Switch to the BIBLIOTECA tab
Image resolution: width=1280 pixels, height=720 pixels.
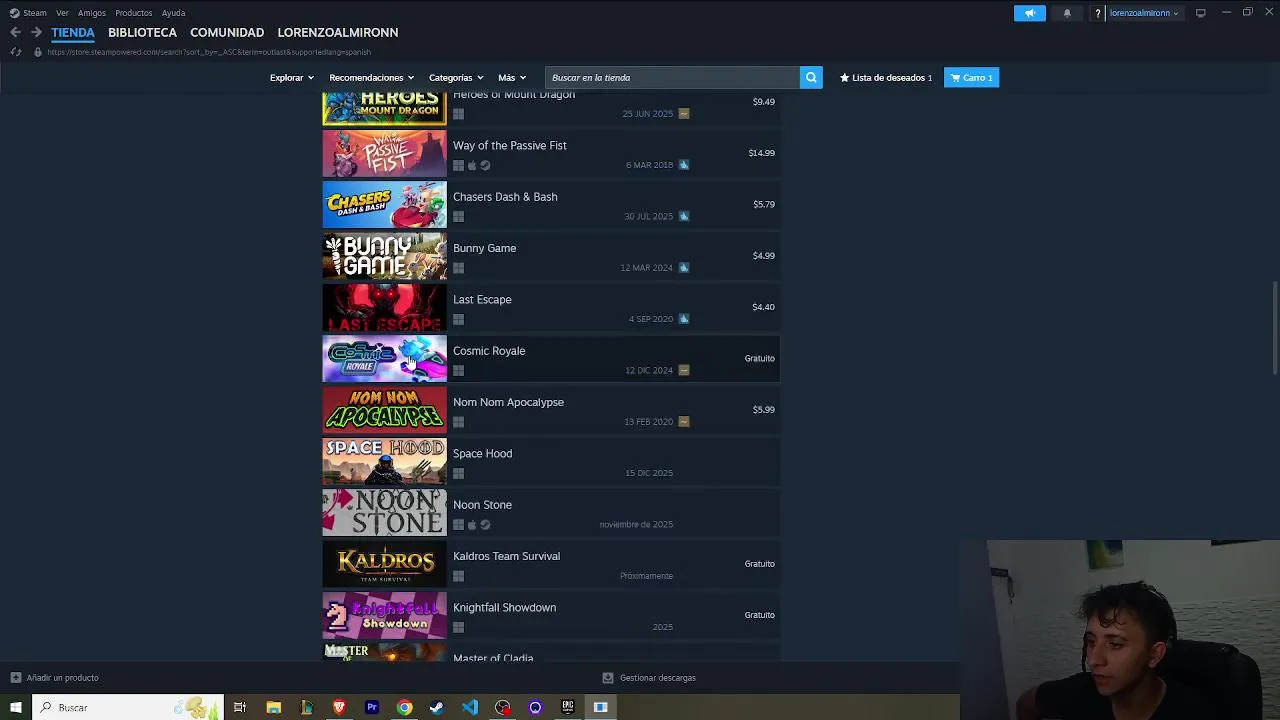coord(142,32)
